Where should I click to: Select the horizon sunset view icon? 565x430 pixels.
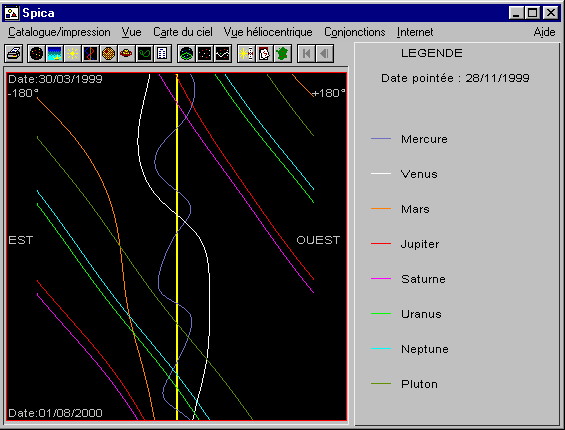click(54, 54)
